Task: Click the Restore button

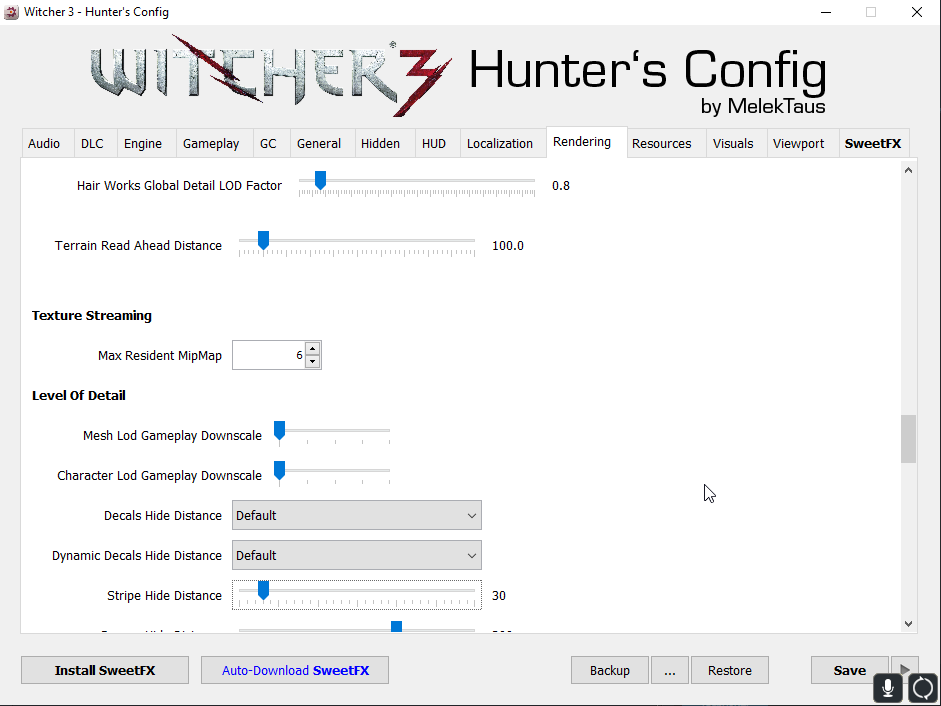Action: pyautogui.click(x=730, y=670)
